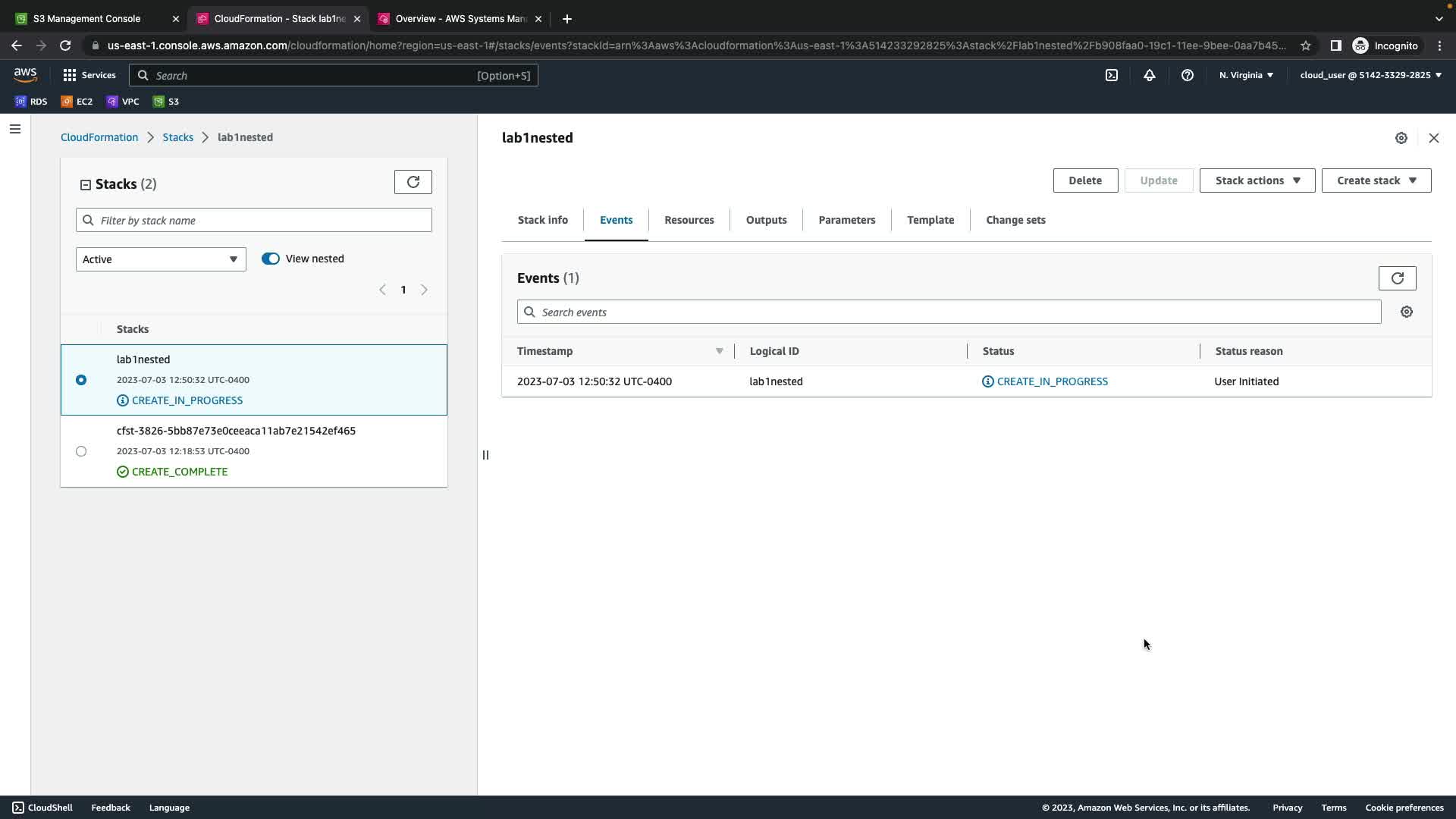Expand the Stack actions dropdown
1456x819 pixels.
1257,180
